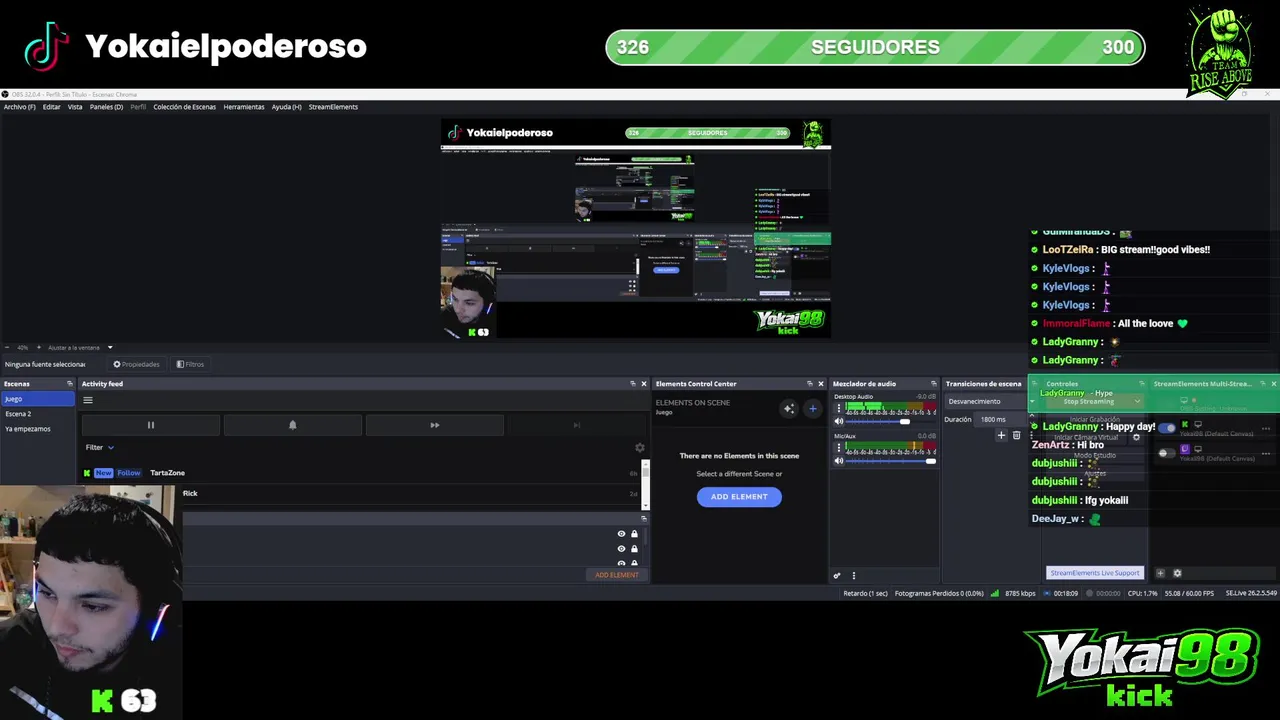The height and width of the screenshot is (720, 1280).
Task: Skip alert with fast-forward button
Action: [434, 425]
